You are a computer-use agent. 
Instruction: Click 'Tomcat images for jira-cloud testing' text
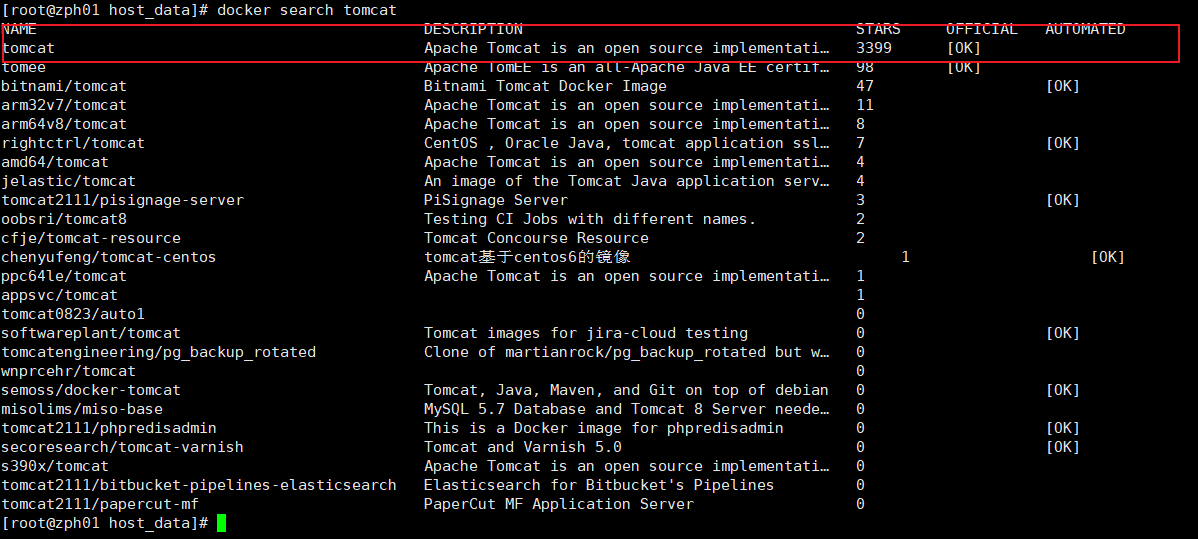[x=586, y=333]
